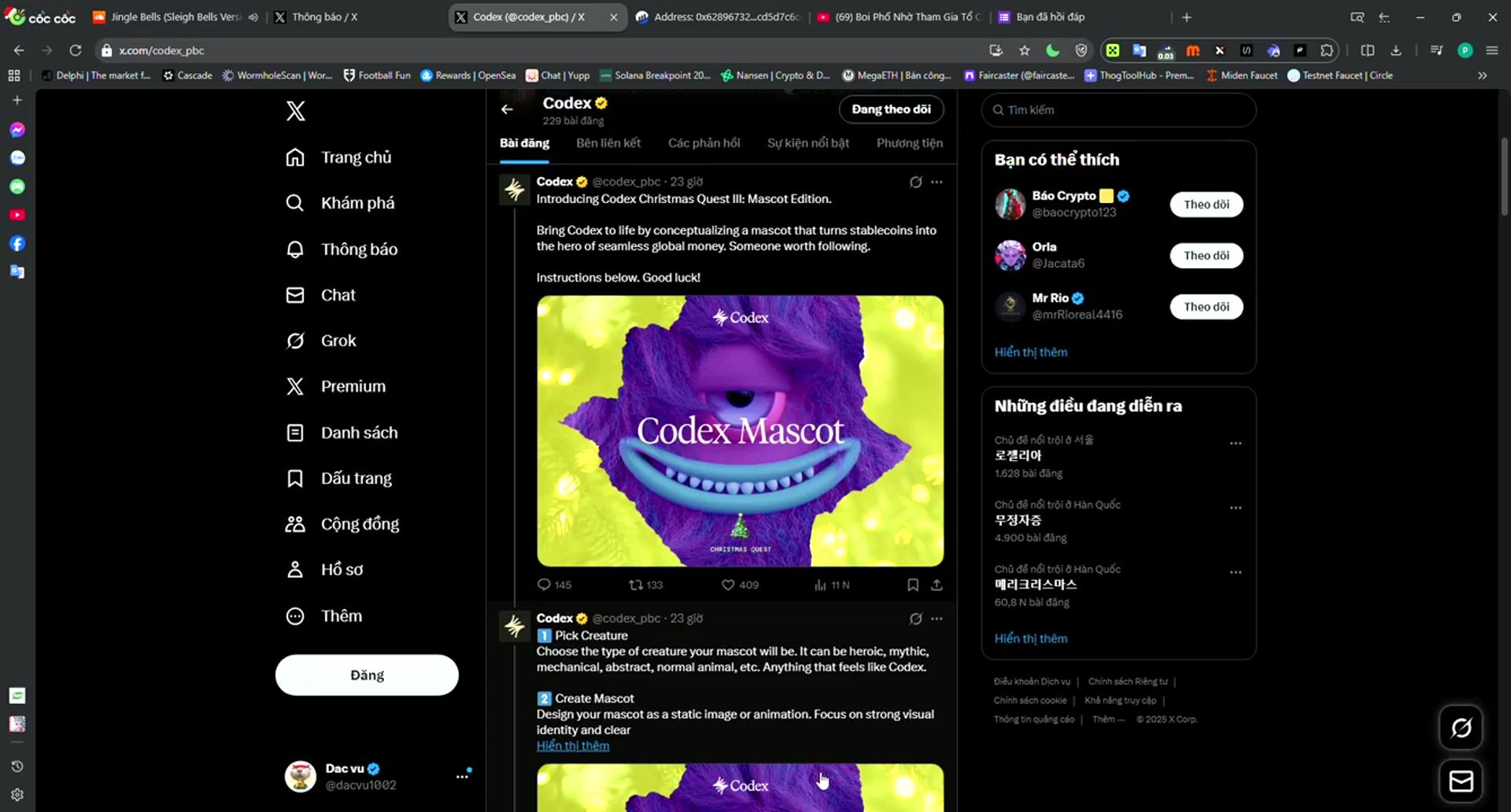Switch to the Các phản hồi tab
Viewport: 1511px width, 812px height.
pos(704,143)
